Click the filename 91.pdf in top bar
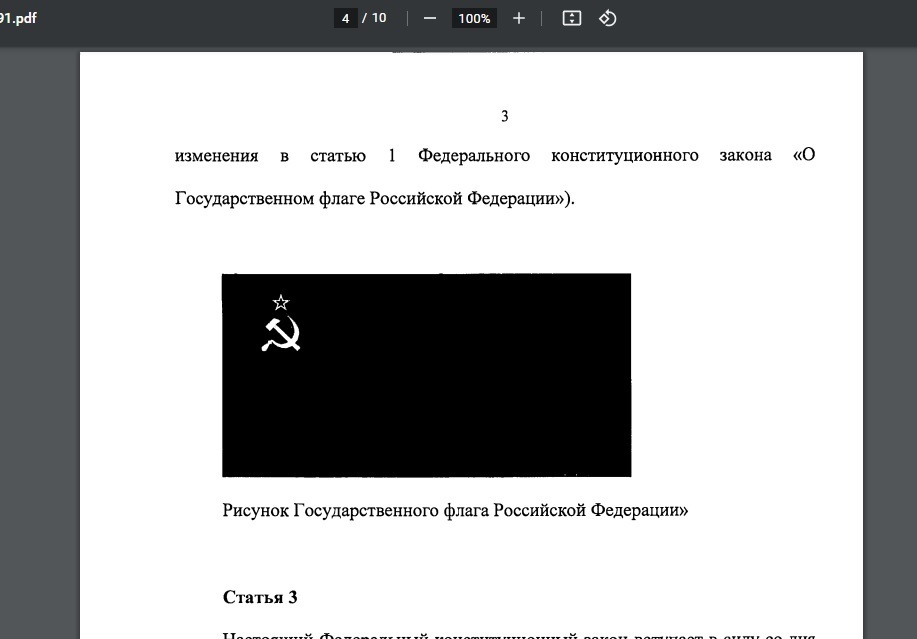Screen dimensions: 917x639 pyautogui.click(x=18, y=17)
